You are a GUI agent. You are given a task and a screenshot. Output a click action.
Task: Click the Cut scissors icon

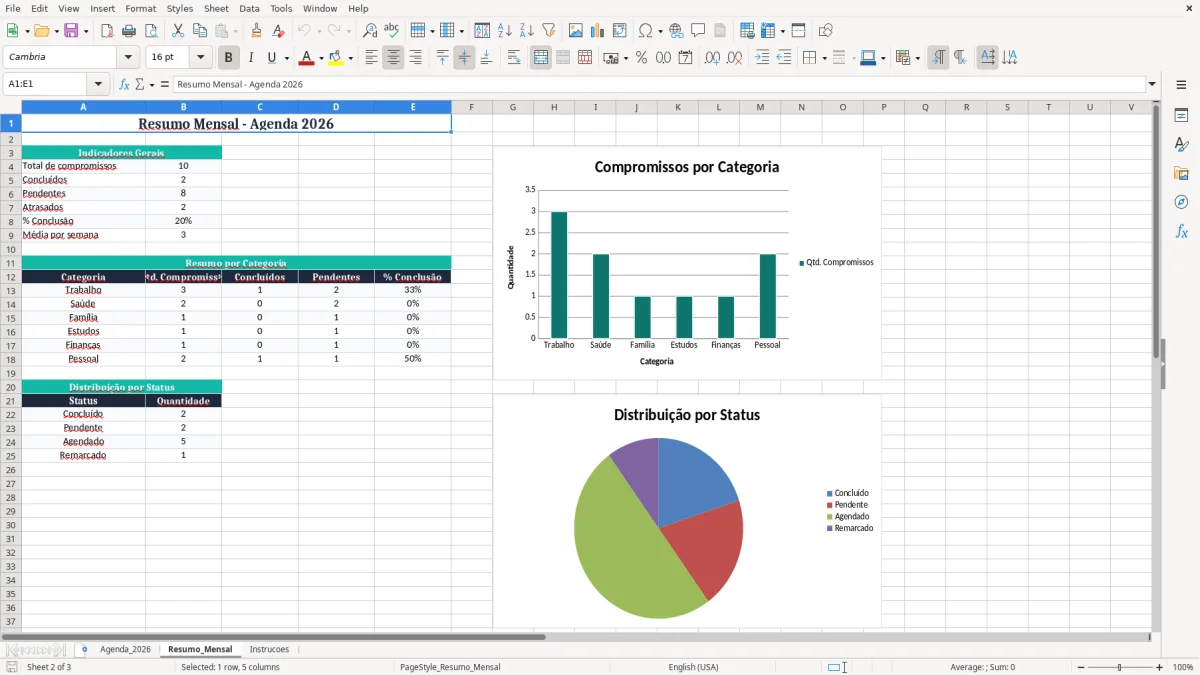(x=178, y=31)
